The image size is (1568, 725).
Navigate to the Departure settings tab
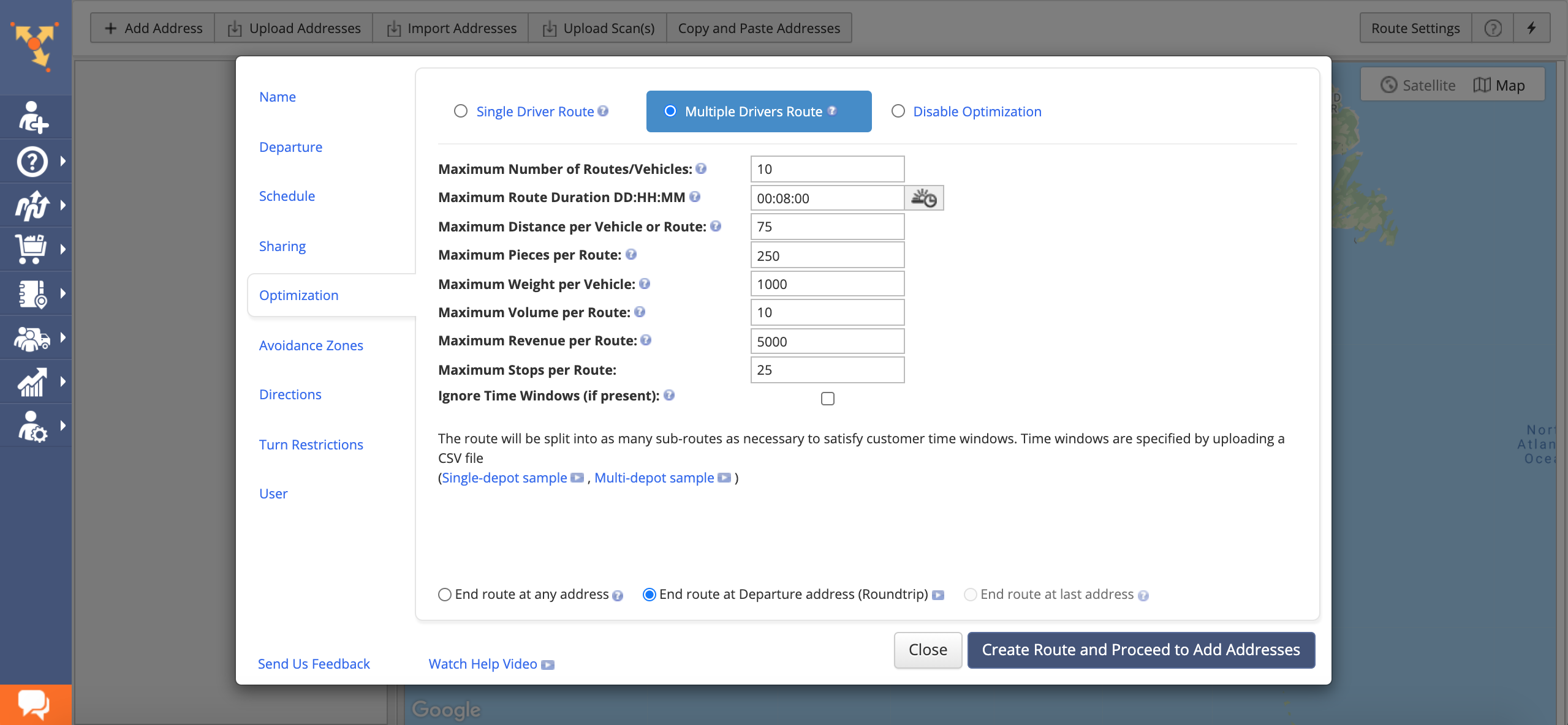click(x=291, y=147)
